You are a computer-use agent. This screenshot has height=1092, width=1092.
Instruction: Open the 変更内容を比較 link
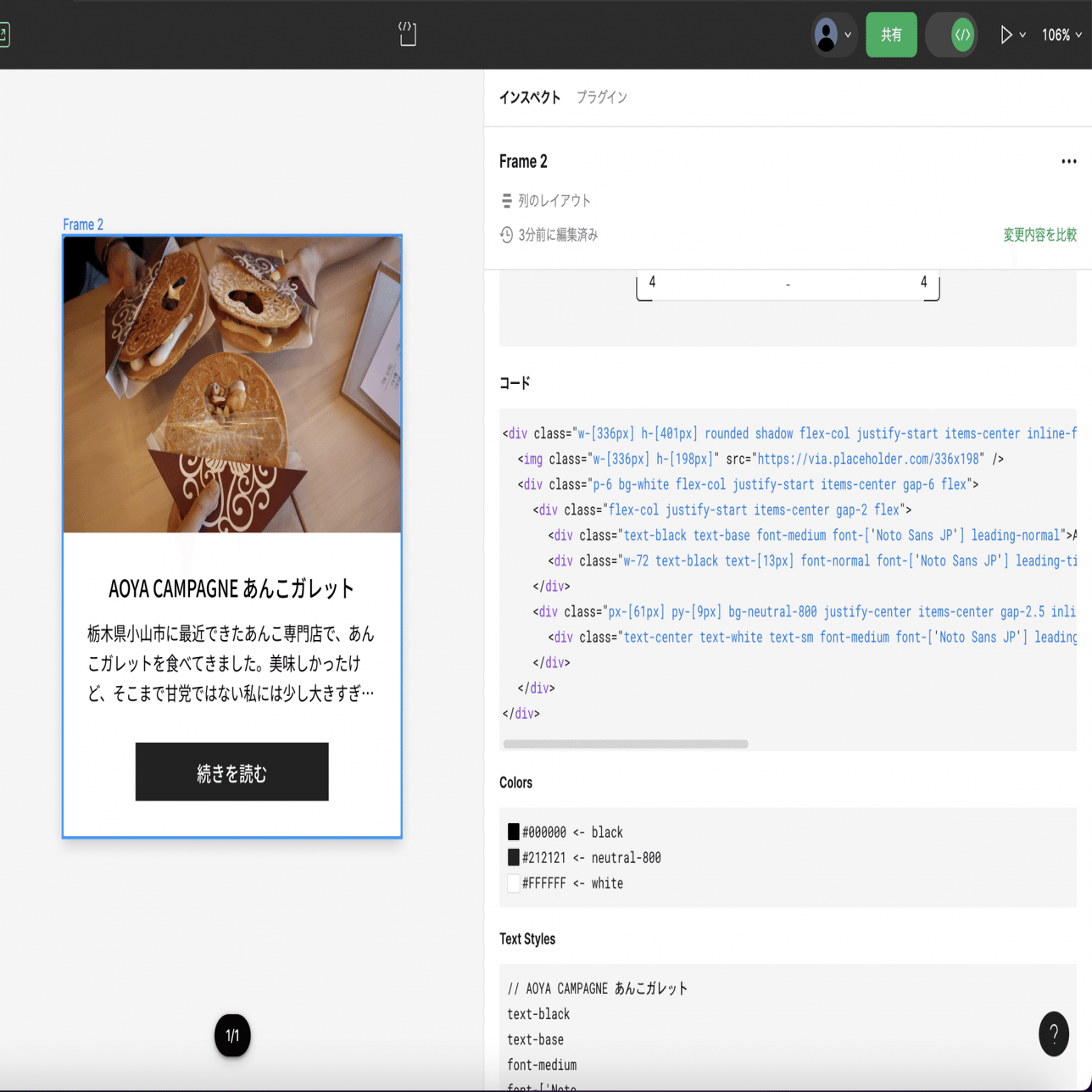point(1039,235)
